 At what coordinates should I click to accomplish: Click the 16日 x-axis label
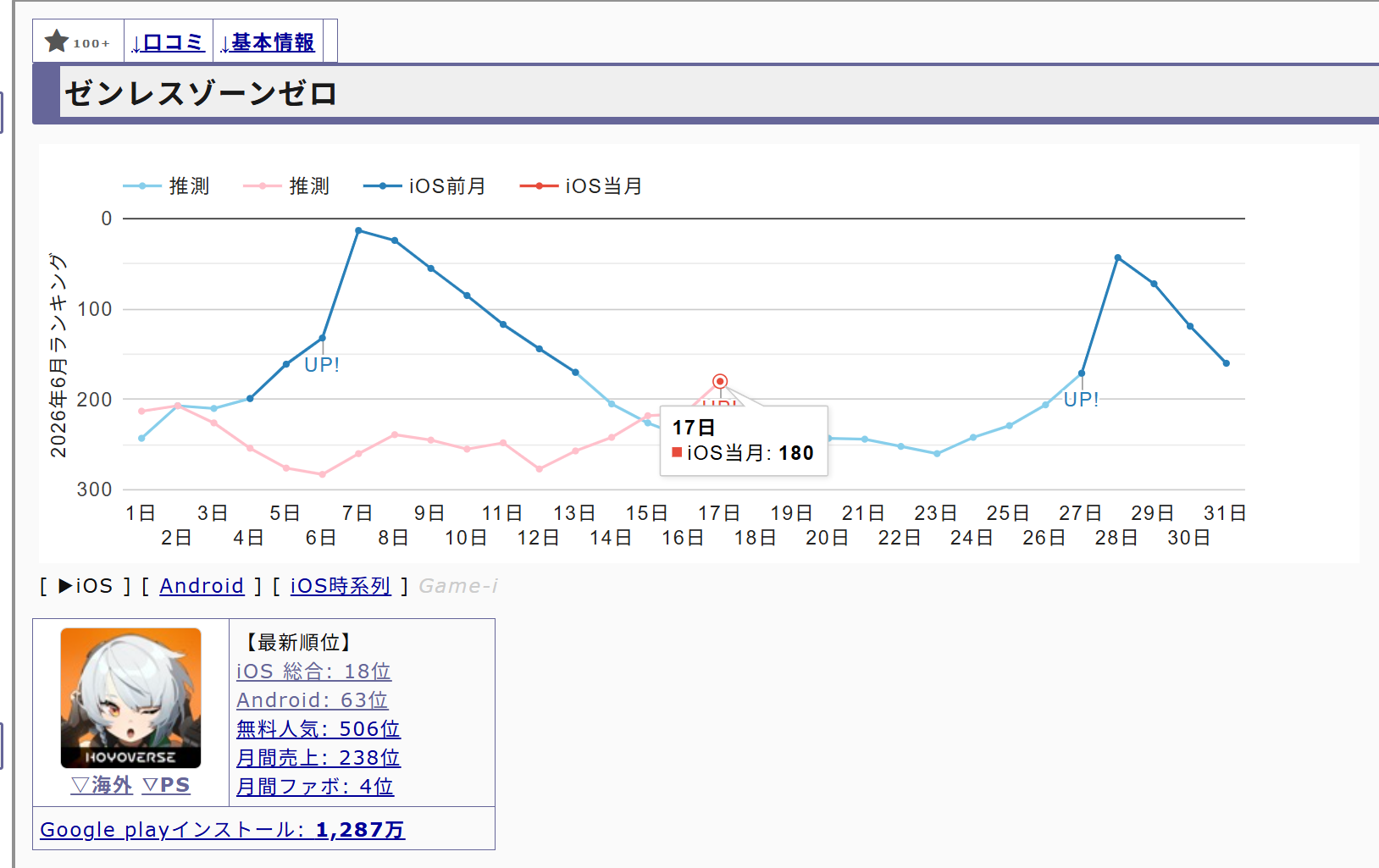pos(683,538)
